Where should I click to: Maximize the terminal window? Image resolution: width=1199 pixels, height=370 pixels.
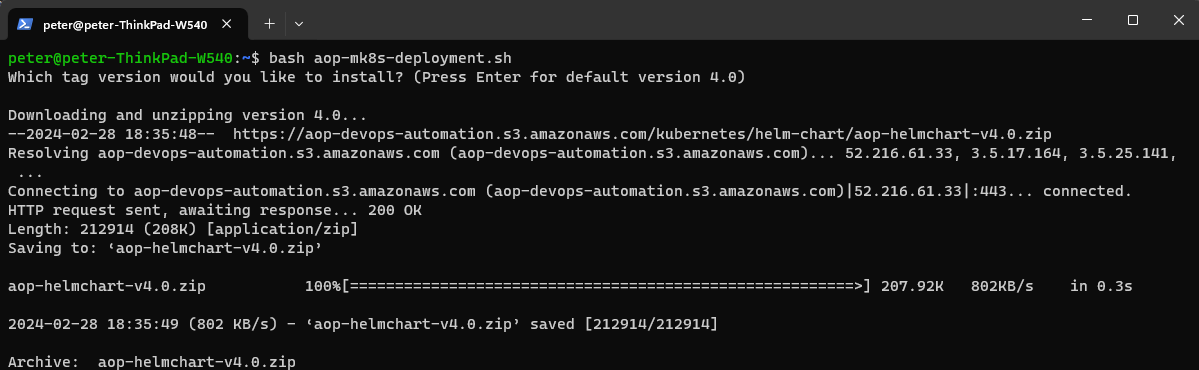point(1132,21)
